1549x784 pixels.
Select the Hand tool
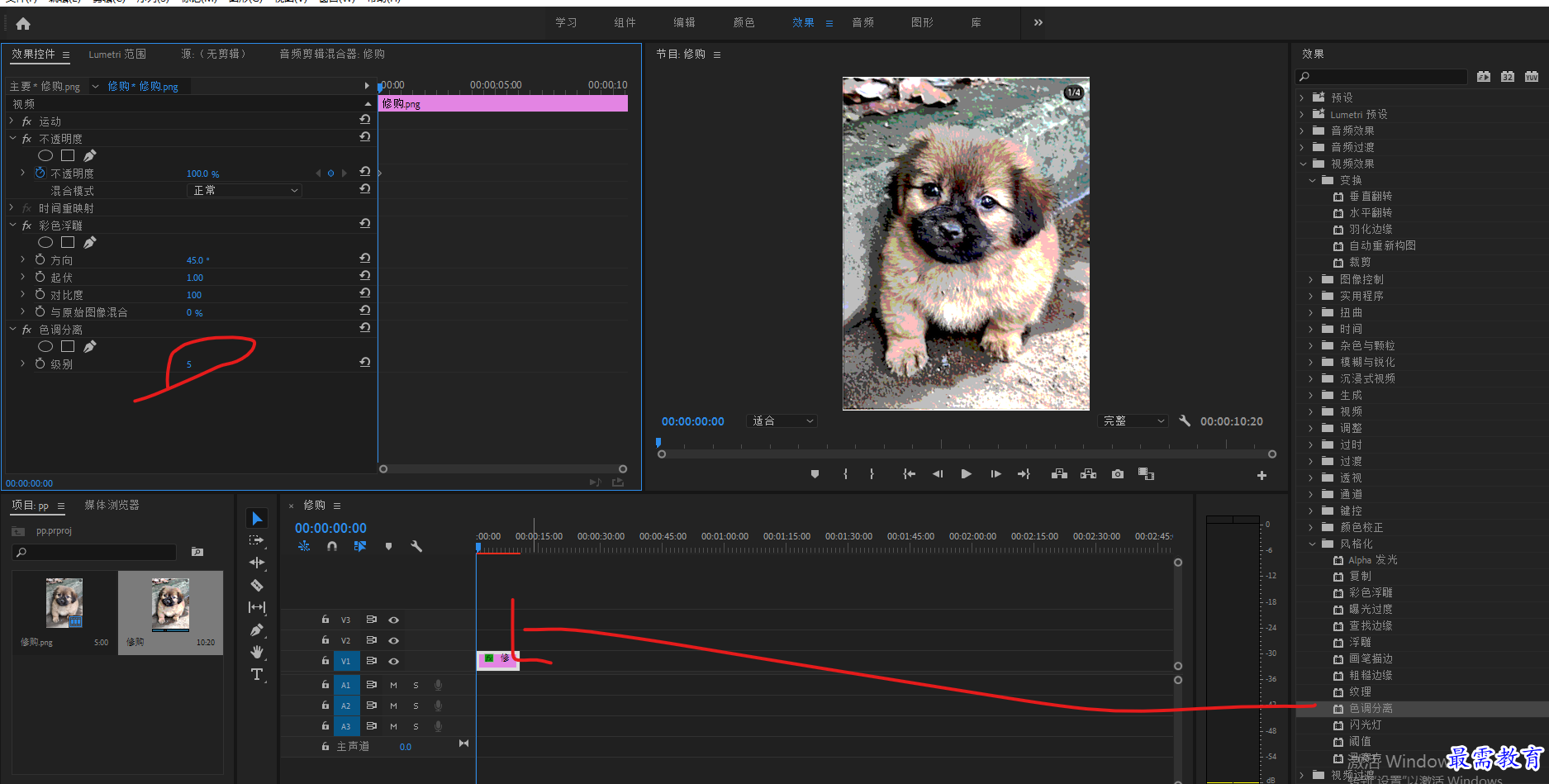[x=257, y=652]
